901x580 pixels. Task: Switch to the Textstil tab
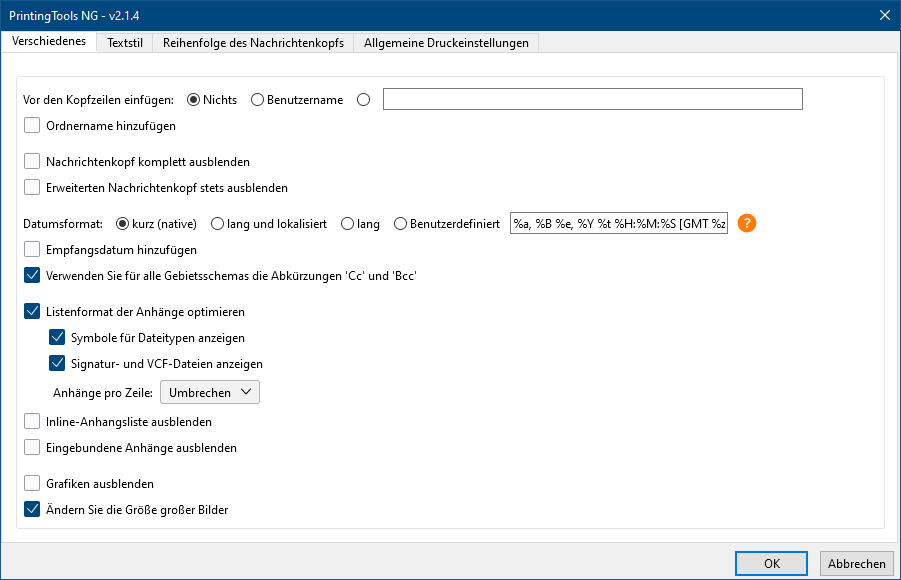[125, 43]
